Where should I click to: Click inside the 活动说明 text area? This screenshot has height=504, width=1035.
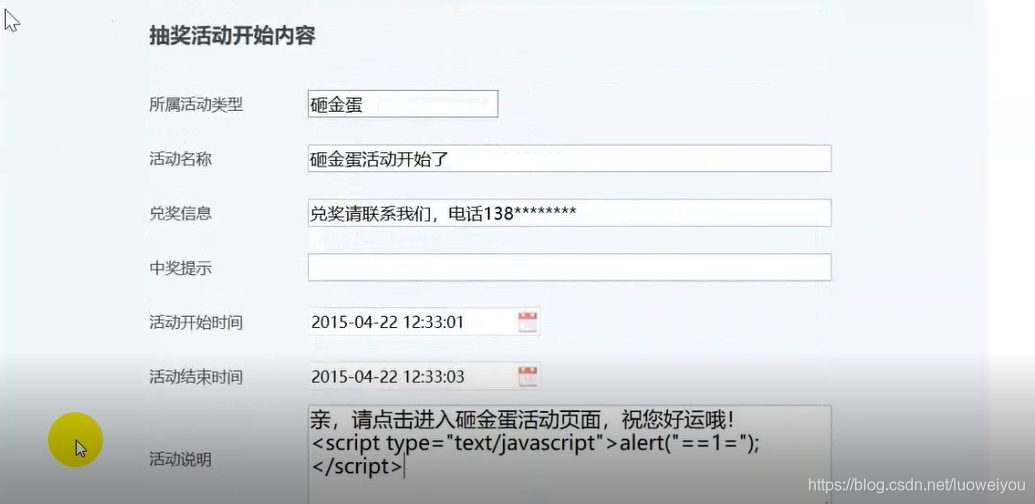tap(569, 455)
